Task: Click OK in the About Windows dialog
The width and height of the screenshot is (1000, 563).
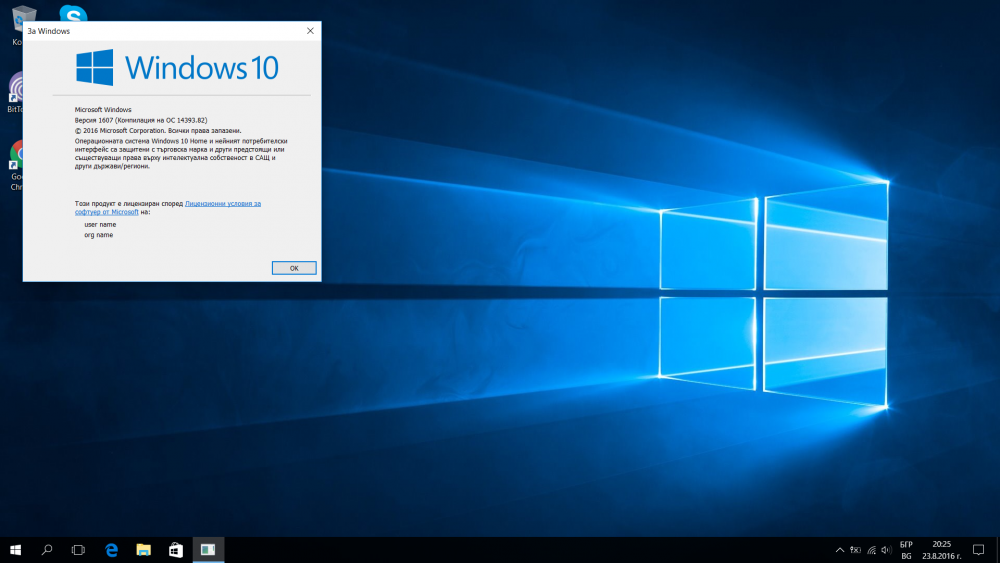Action: (294, 268)
